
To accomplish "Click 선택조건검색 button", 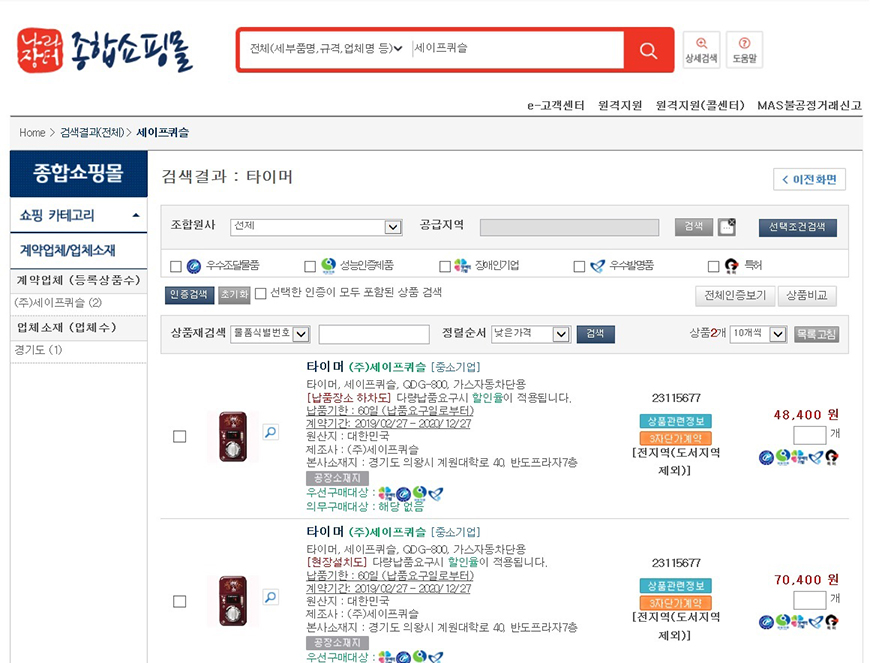I will [x=797, y=227].
